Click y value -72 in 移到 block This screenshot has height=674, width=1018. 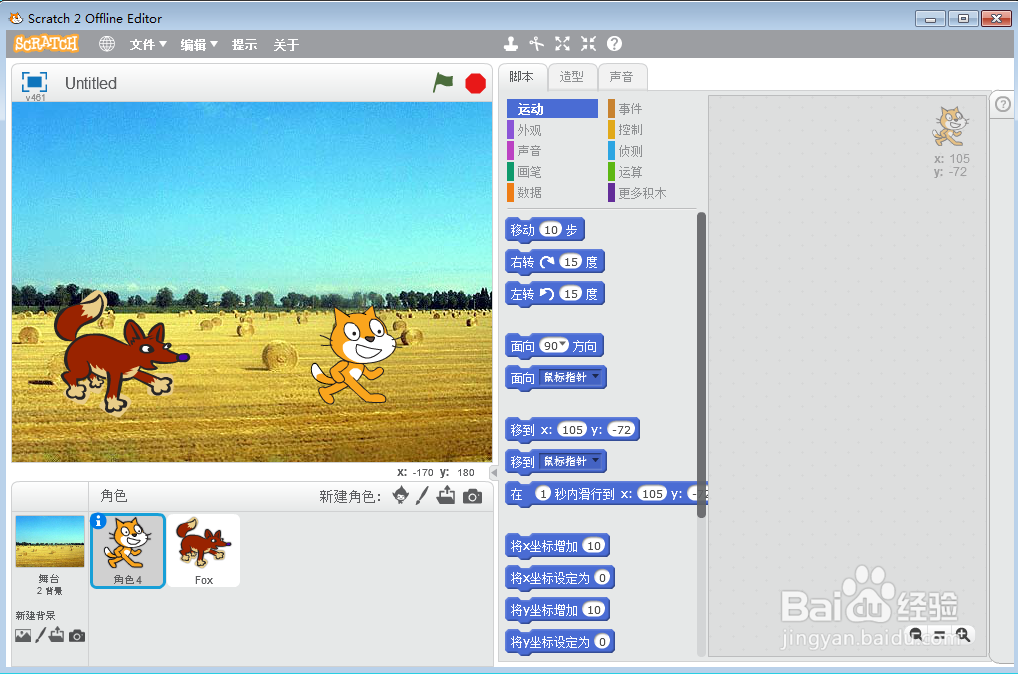[x=621, y=429]
